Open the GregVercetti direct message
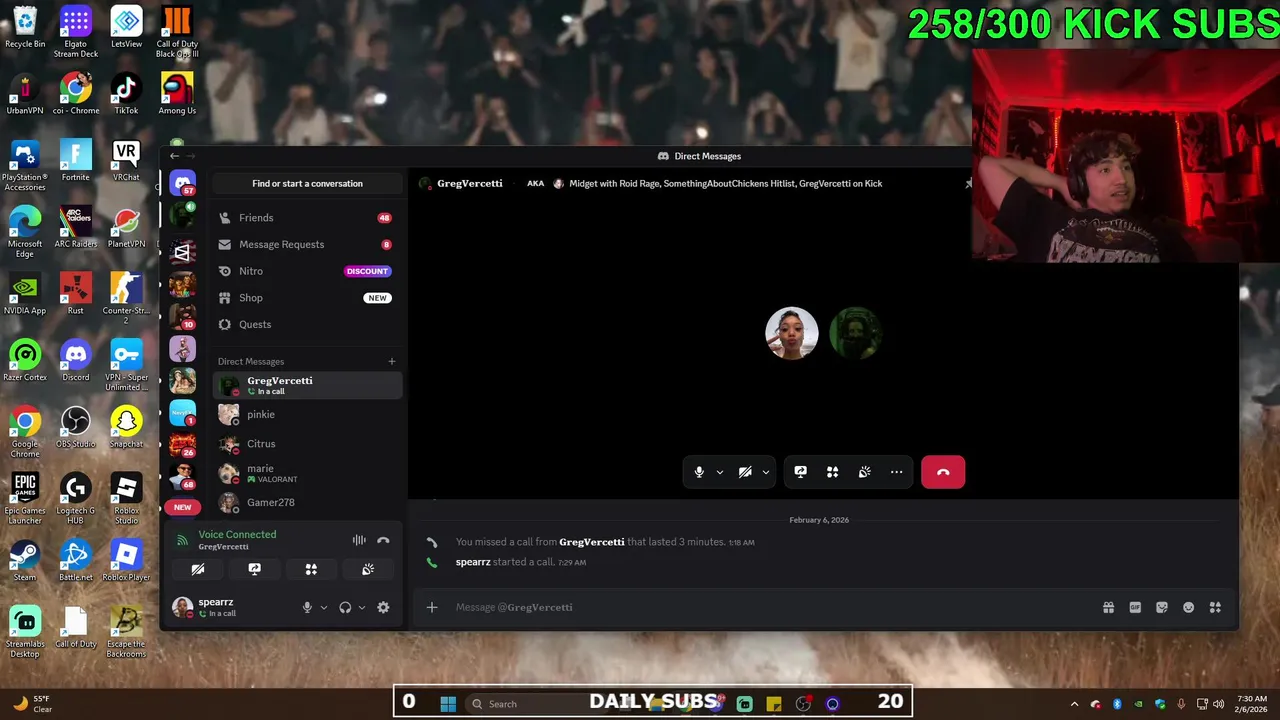This screenshot has width=1280, height=720. [307, 385]
